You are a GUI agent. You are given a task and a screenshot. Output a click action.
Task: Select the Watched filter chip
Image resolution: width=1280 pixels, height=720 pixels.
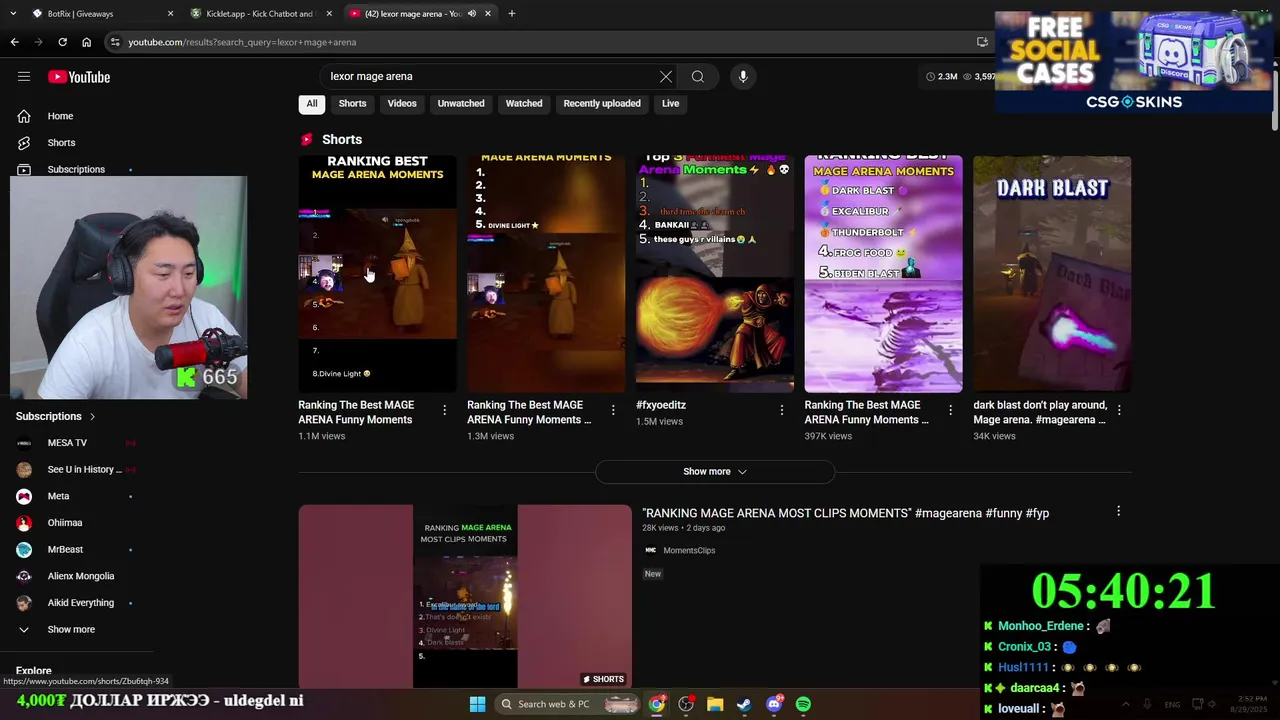(x=524, y=104)
